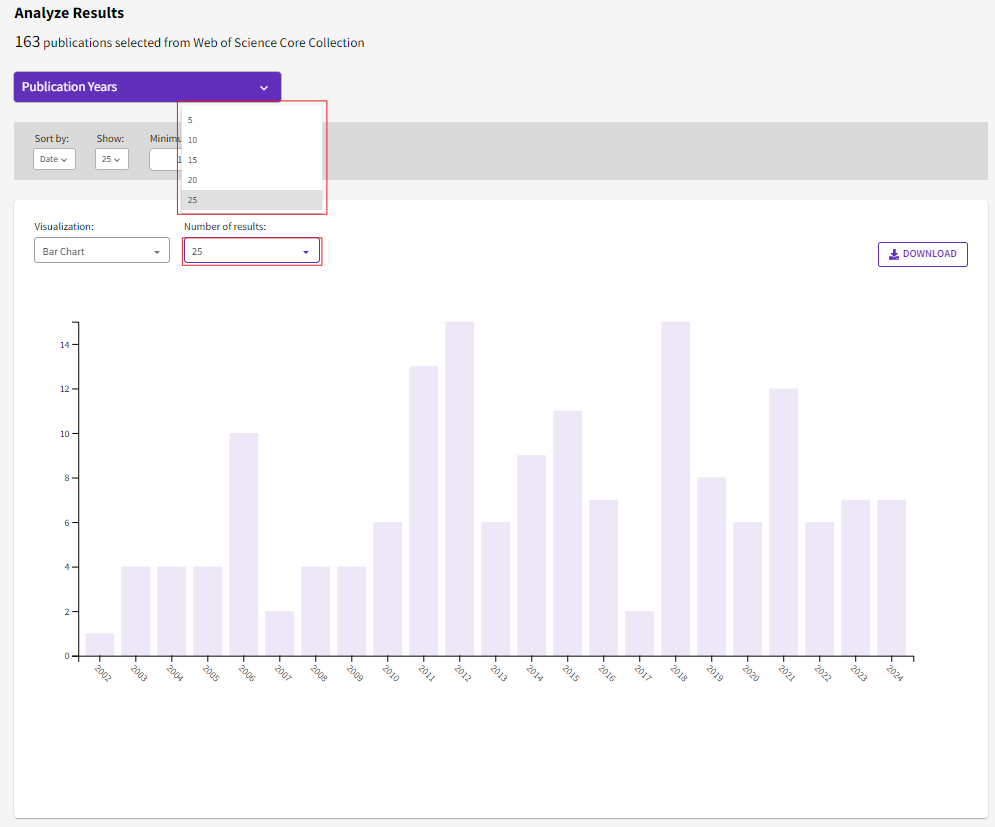Select 5 from the results list
Viewport: 995px width, 827px height.
(251, 120)
